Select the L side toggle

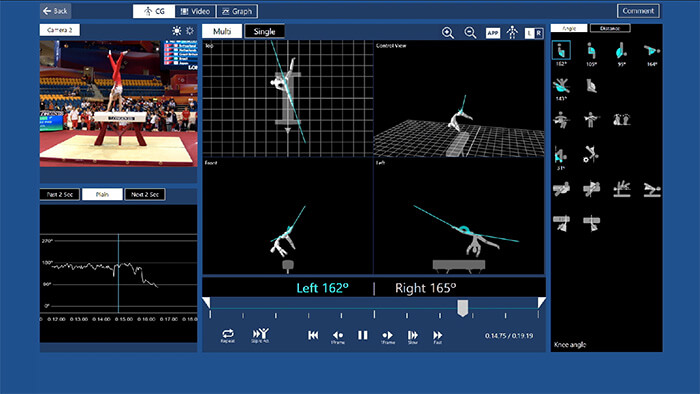529,33
